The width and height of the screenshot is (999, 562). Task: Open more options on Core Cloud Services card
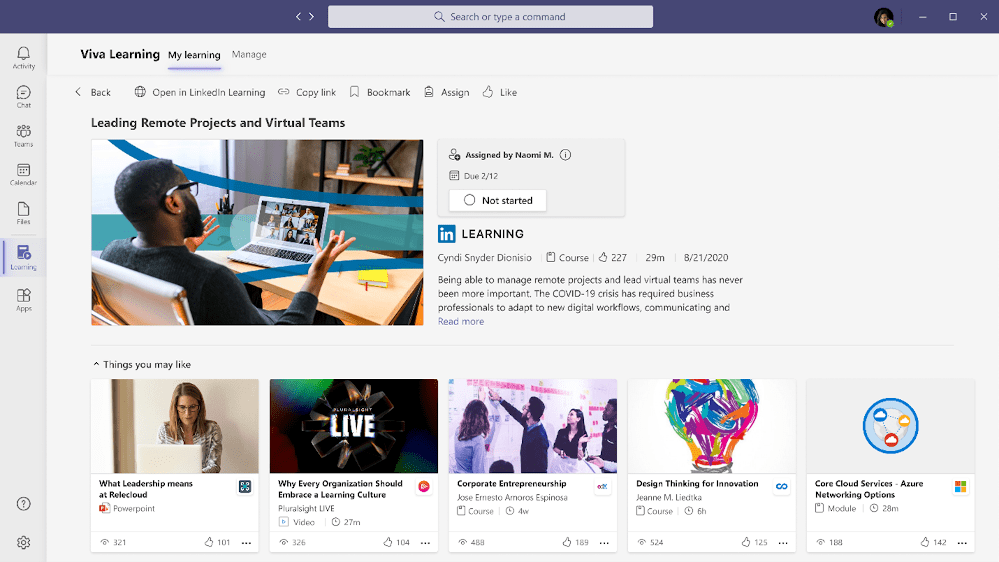coord(962,542)
